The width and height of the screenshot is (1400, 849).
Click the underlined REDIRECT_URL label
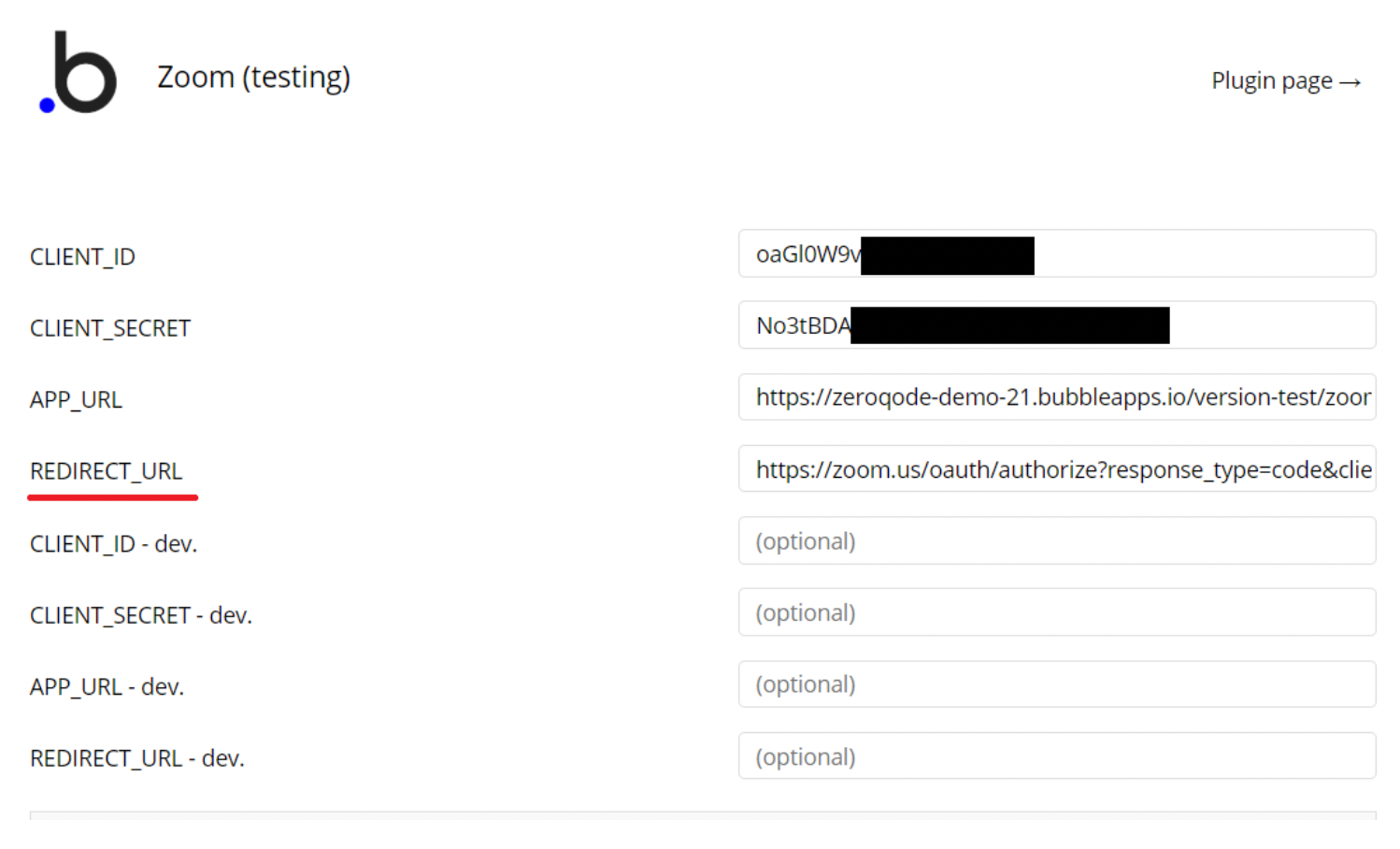pos(106,471)
